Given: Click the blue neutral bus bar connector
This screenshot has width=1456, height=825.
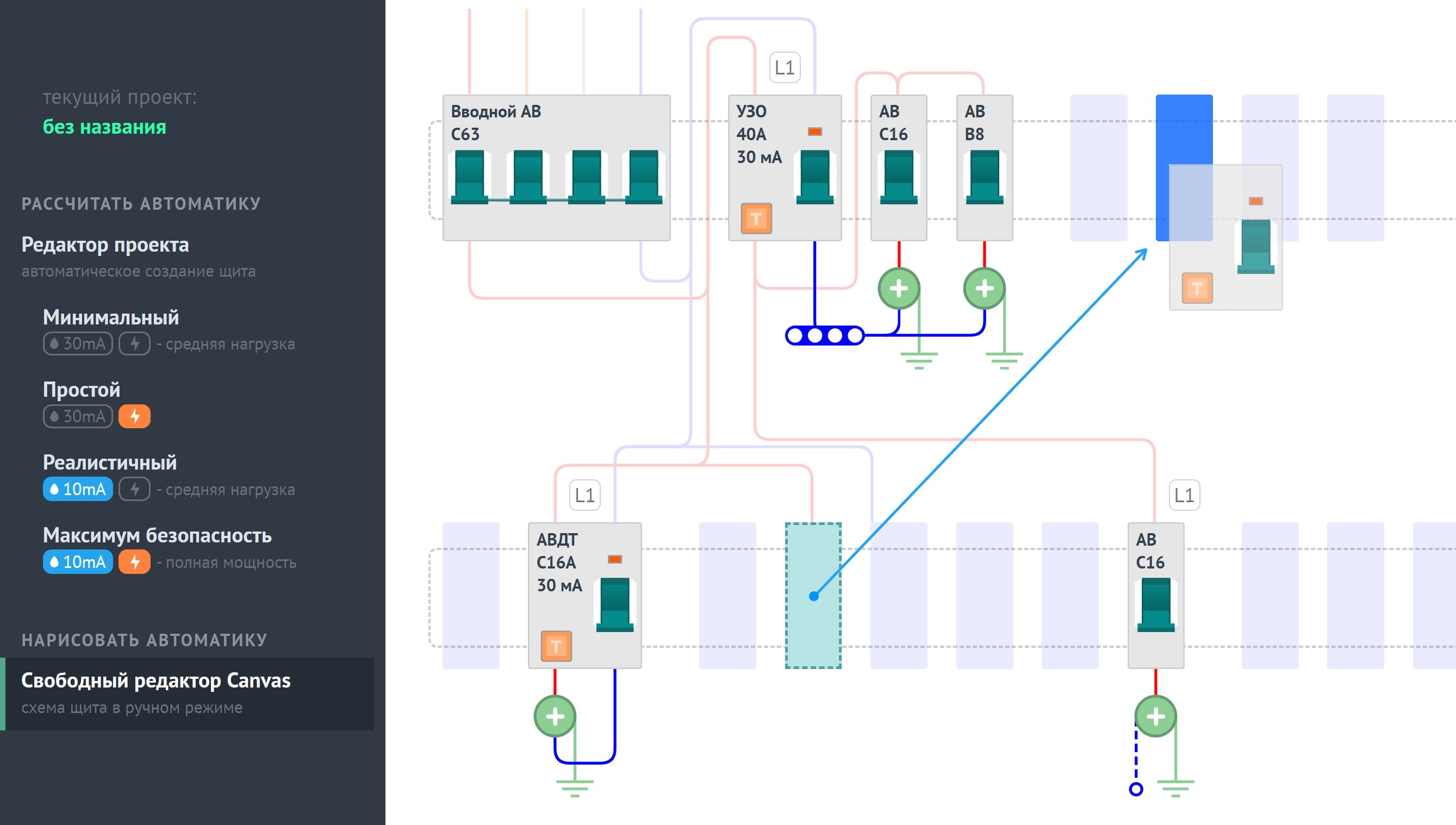Looking at the screenshot, I should tap(825, 335).
